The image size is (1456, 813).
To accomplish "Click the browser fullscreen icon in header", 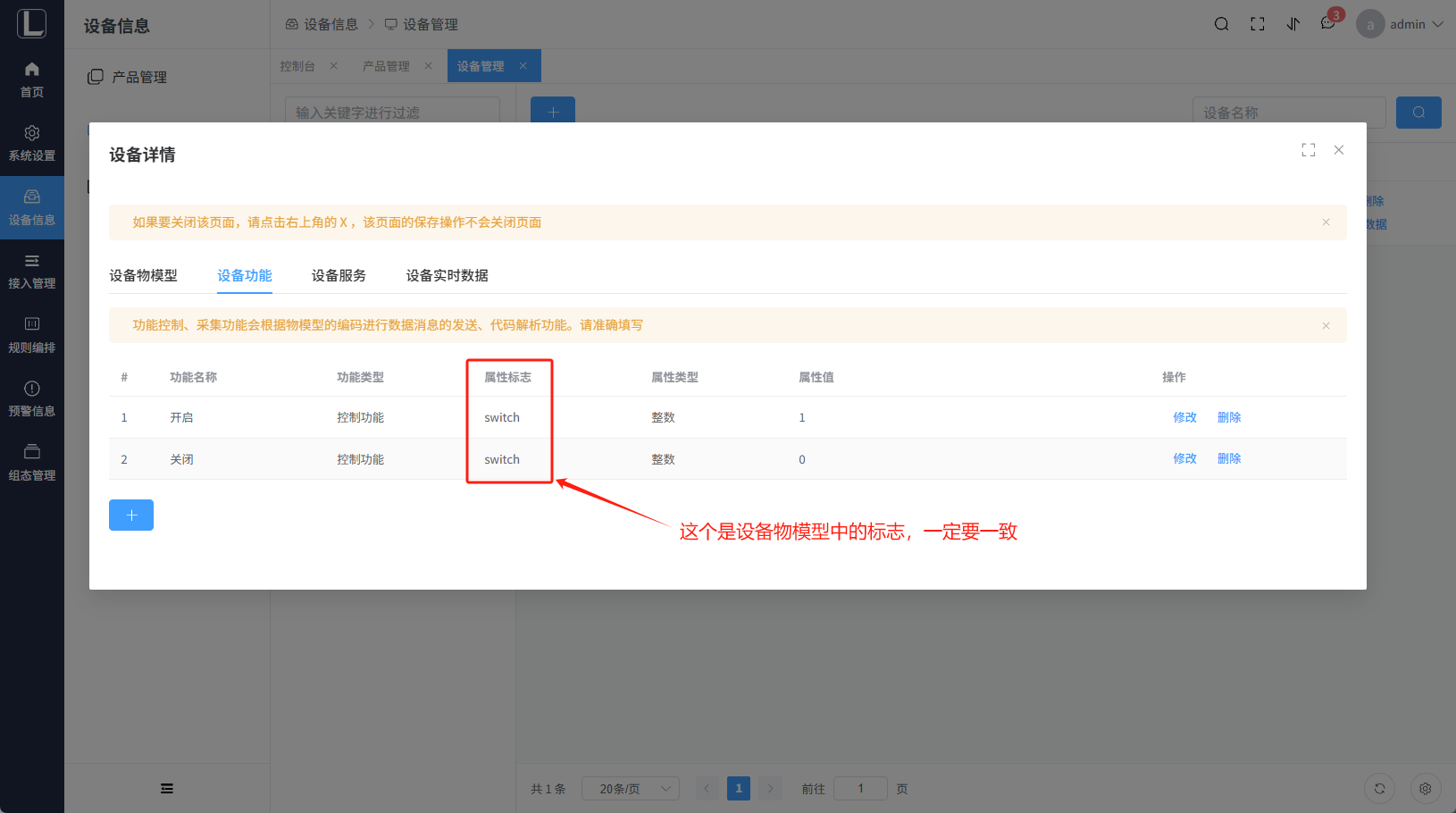I will 1257,24.
